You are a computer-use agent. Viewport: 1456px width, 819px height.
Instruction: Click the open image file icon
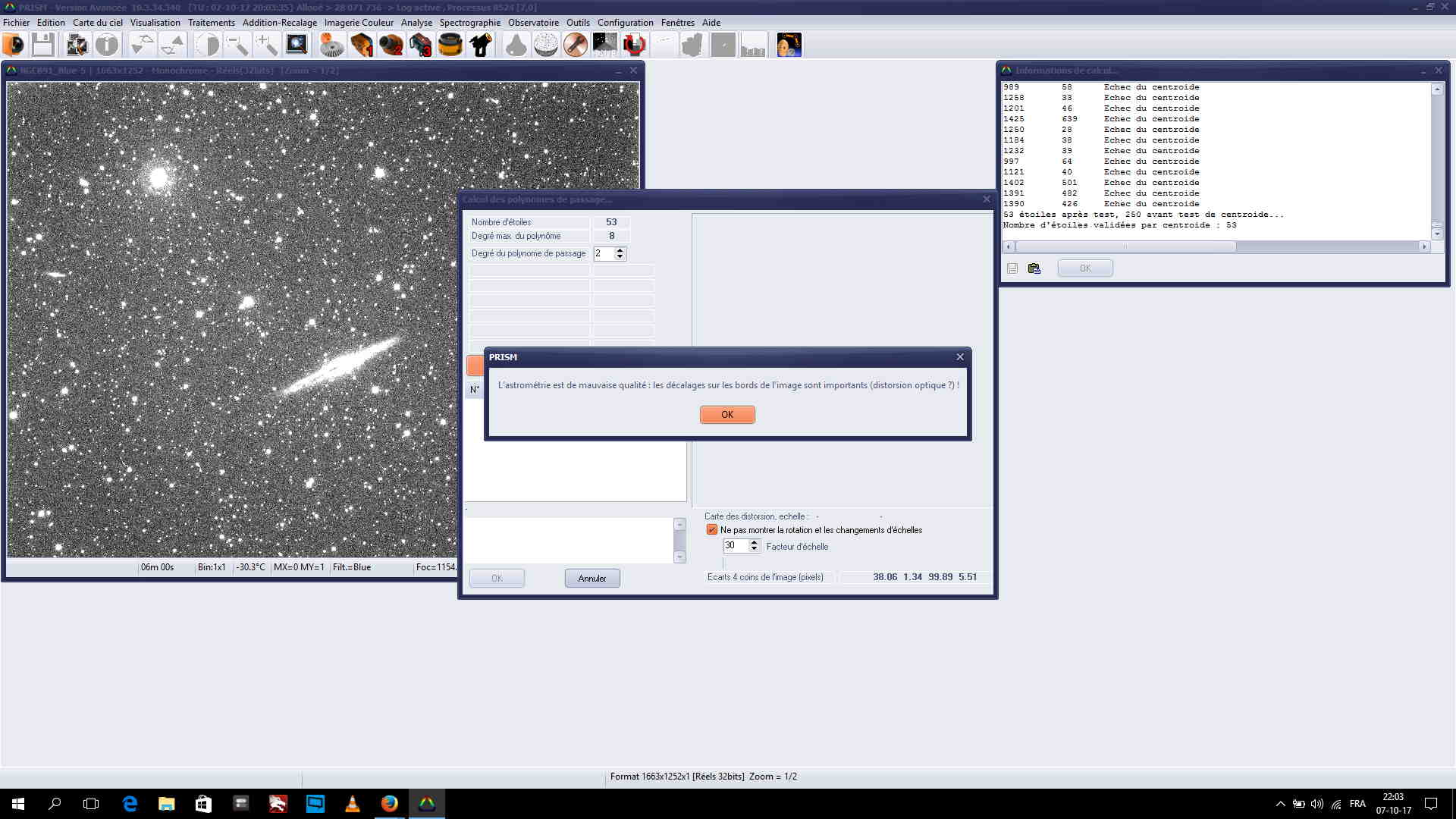tap(14, 45)
